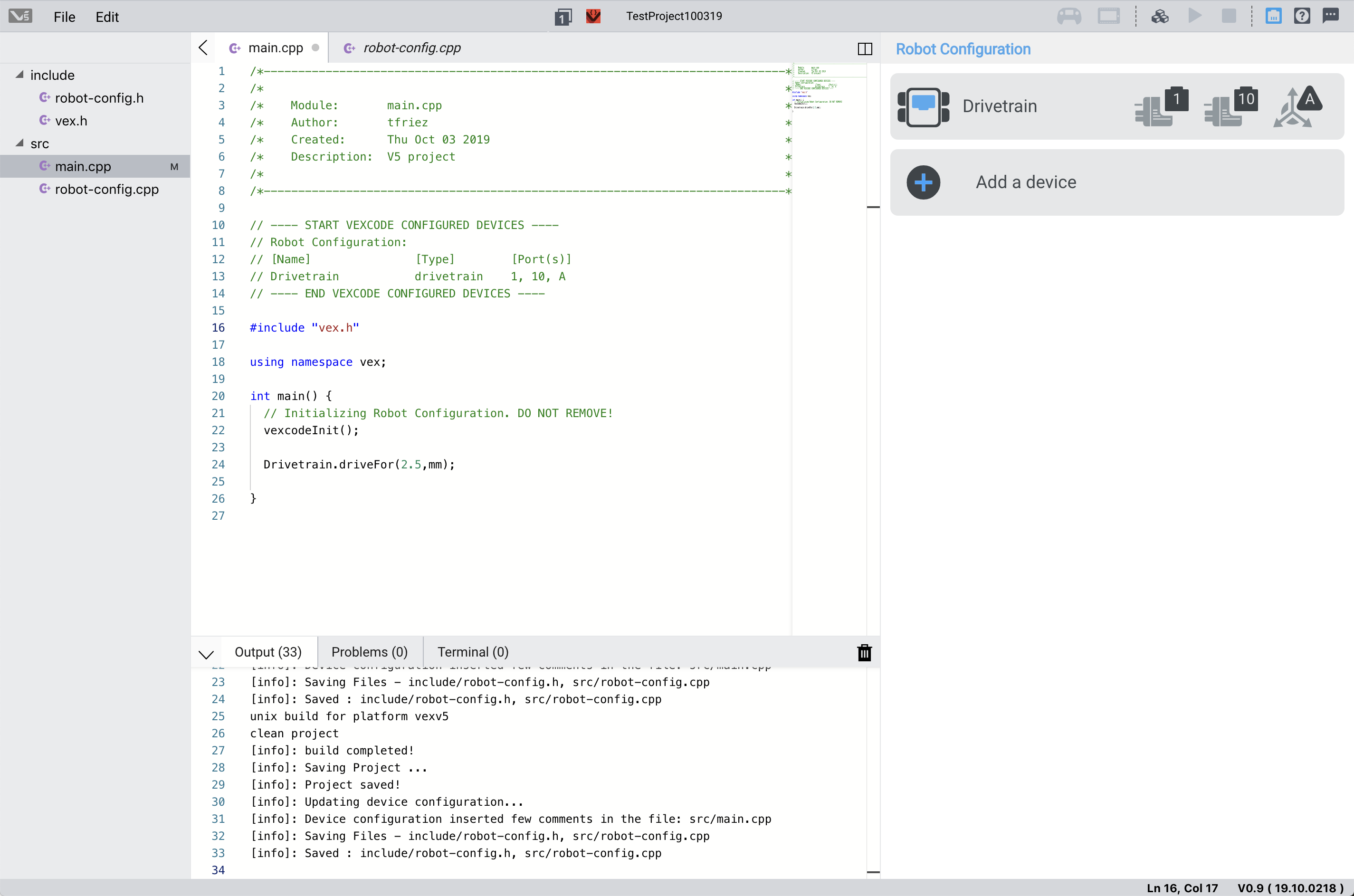Switch to the Terminal (0) tab

point(473,652)
